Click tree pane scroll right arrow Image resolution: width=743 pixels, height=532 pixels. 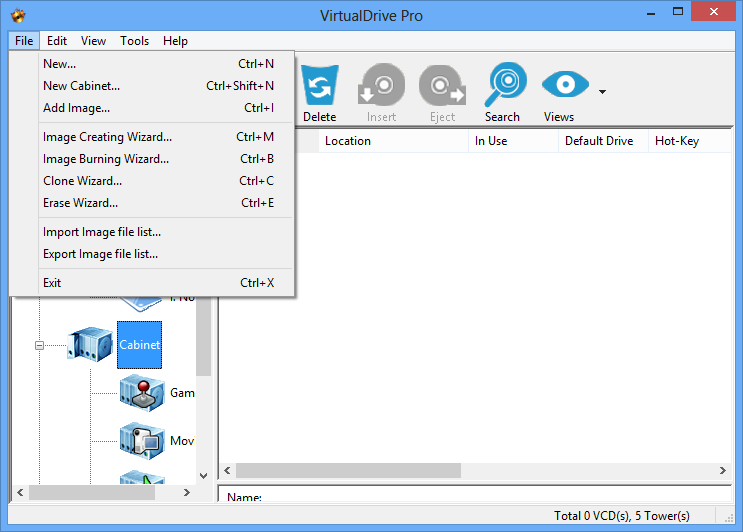coord(187,492)
